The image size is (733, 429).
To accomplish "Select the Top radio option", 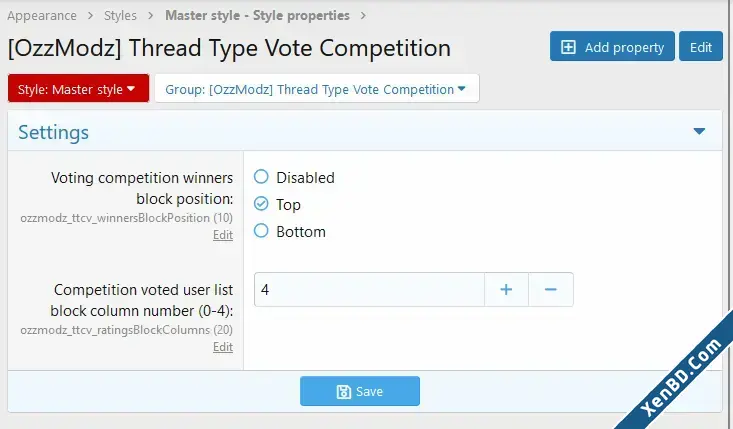I will coord(261,204).
